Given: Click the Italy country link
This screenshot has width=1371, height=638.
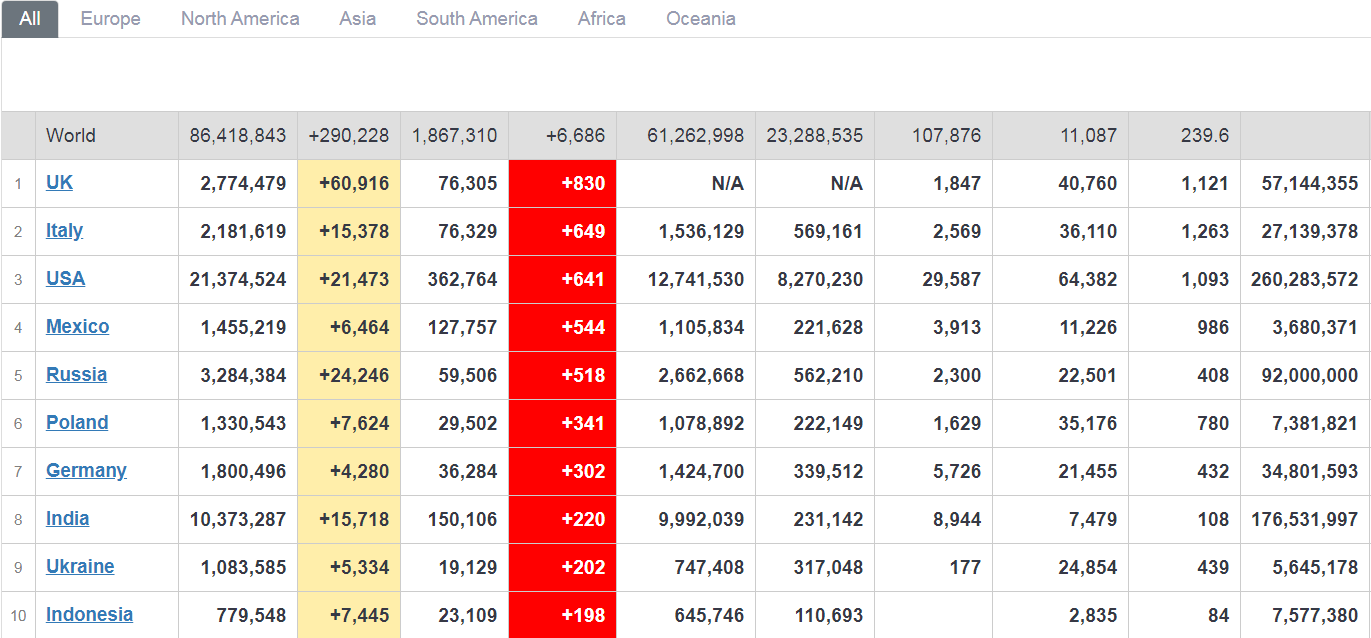Looking at the screenshot, I should [64, 231].
